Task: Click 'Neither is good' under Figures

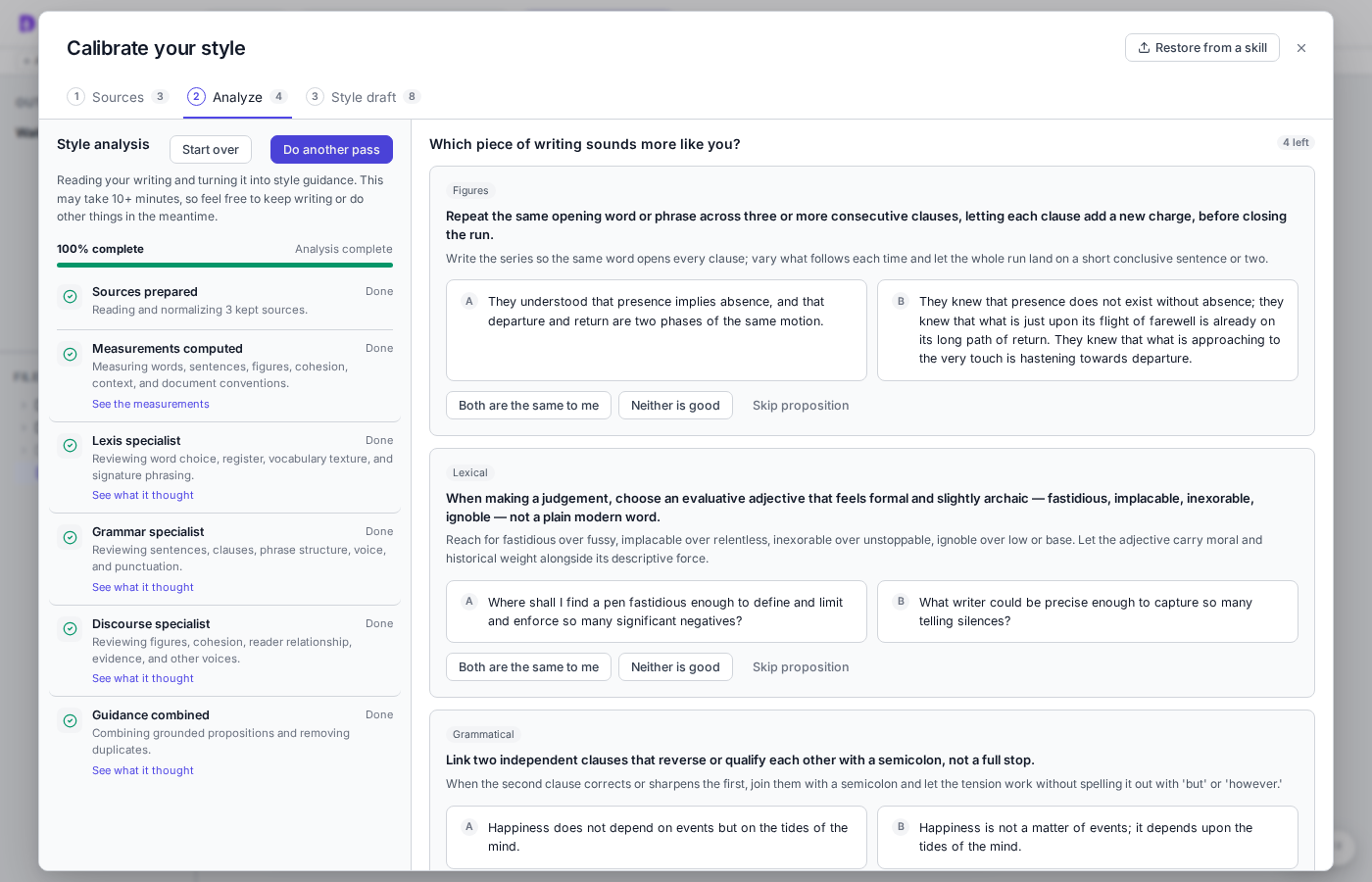Action: click(675, 406)
